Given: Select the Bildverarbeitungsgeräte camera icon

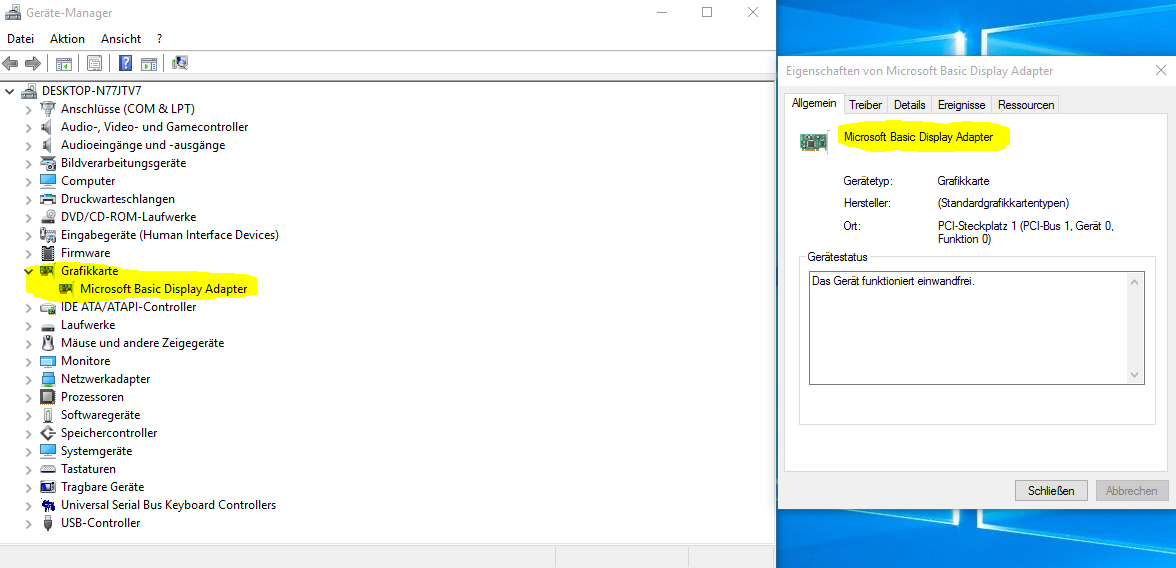Looking at the screenshot, I should tap(48, 163).
